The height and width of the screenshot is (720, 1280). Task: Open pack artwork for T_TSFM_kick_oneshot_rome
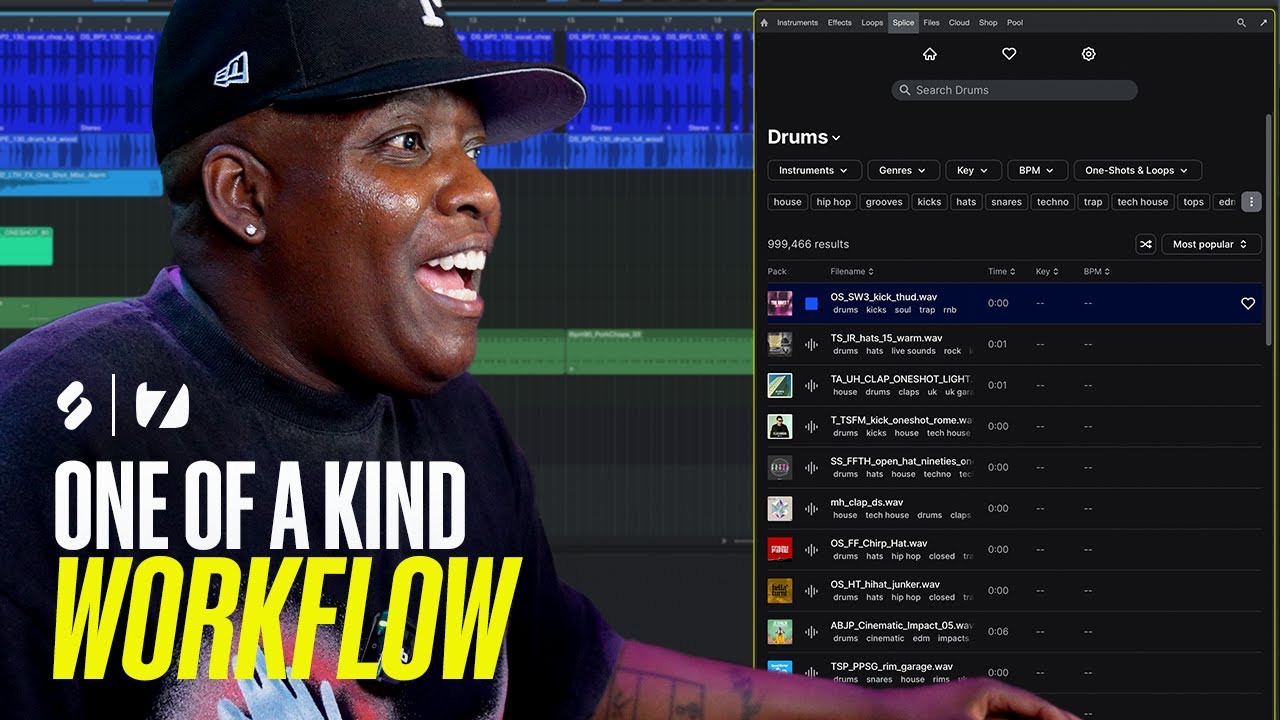point(780,426)
